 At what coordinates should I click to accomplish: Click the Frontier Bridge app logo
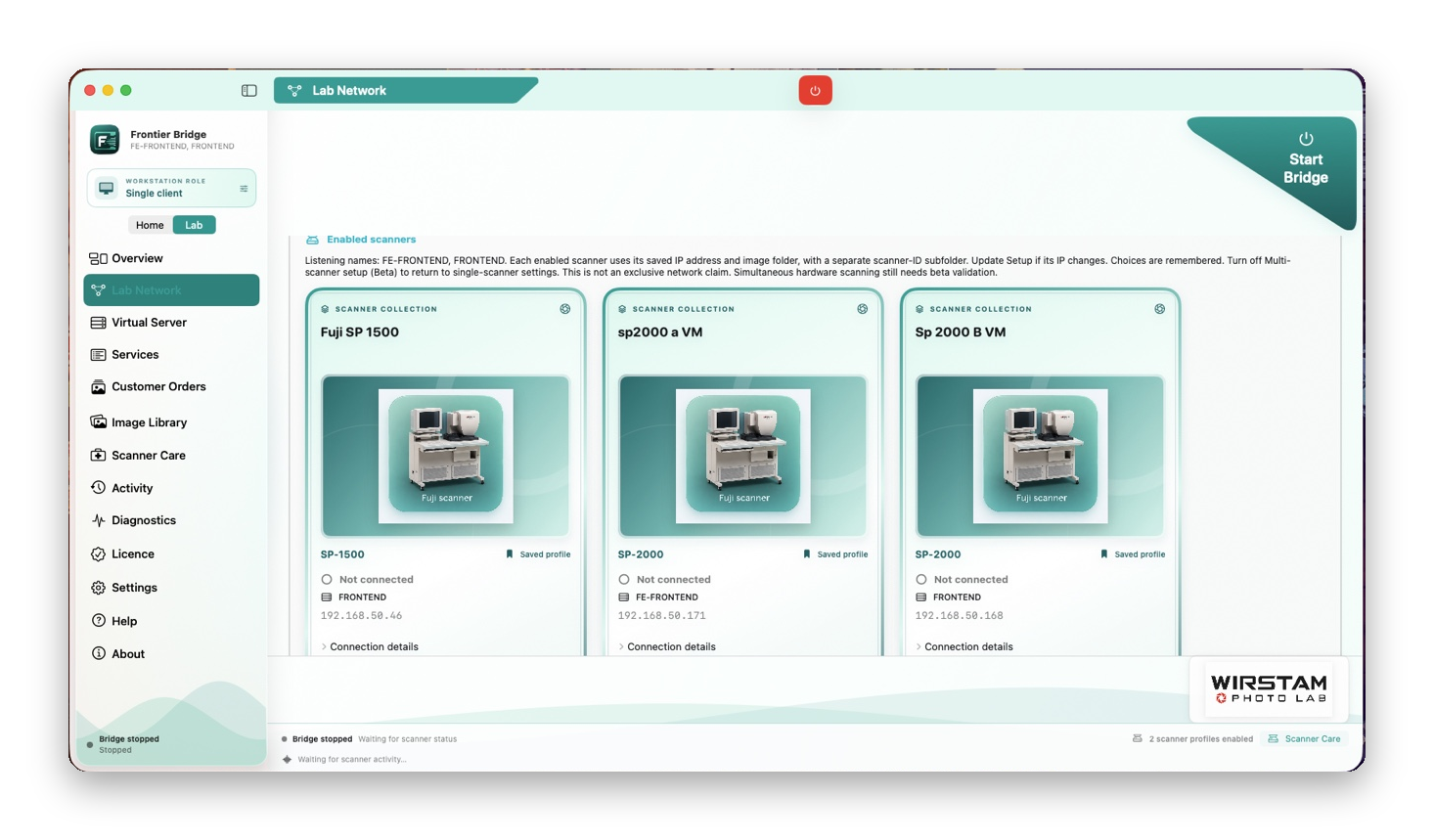click(x=105, y=140)
